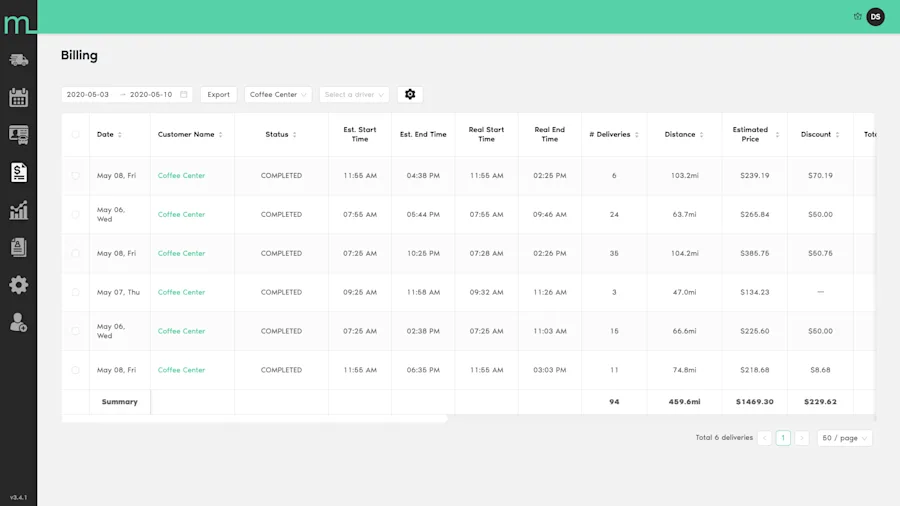The image size is (900, 506).
Task: Click the Total 6 deliveries text
Action: click(x=724, y=437)
